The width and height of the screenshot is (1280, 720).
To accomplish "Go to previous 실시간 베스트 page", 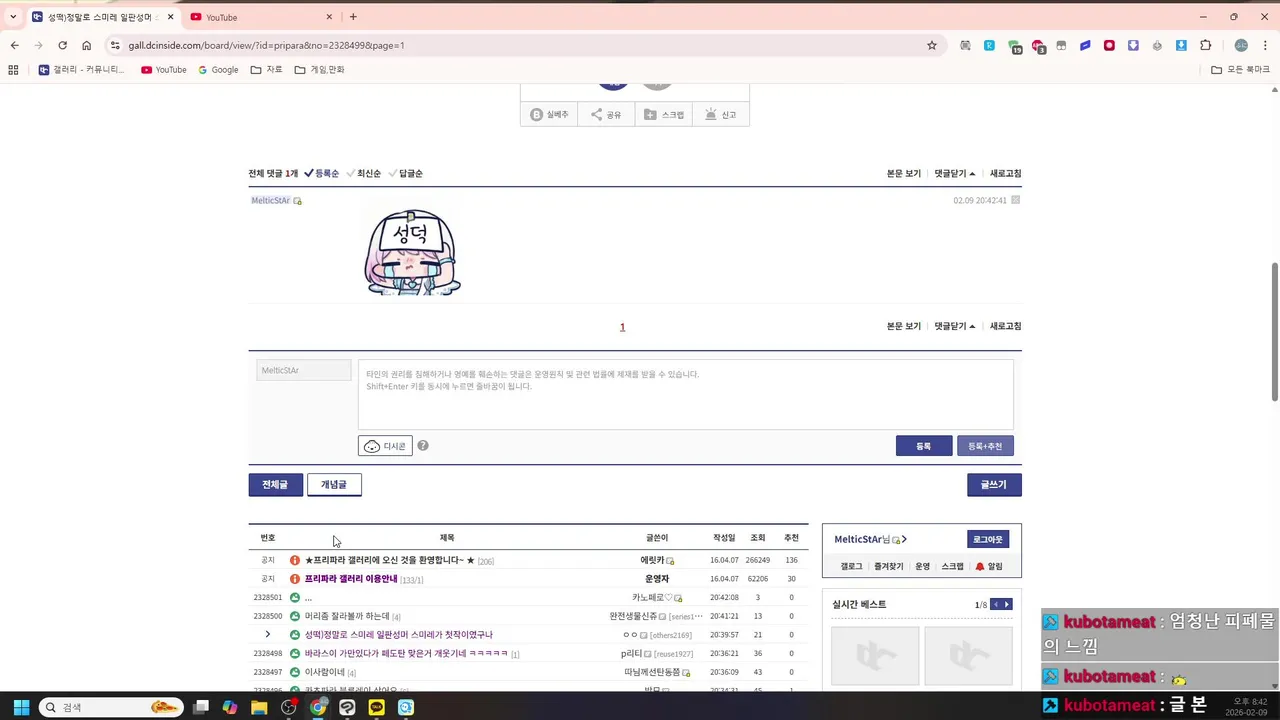I will [x=994, y=604].
